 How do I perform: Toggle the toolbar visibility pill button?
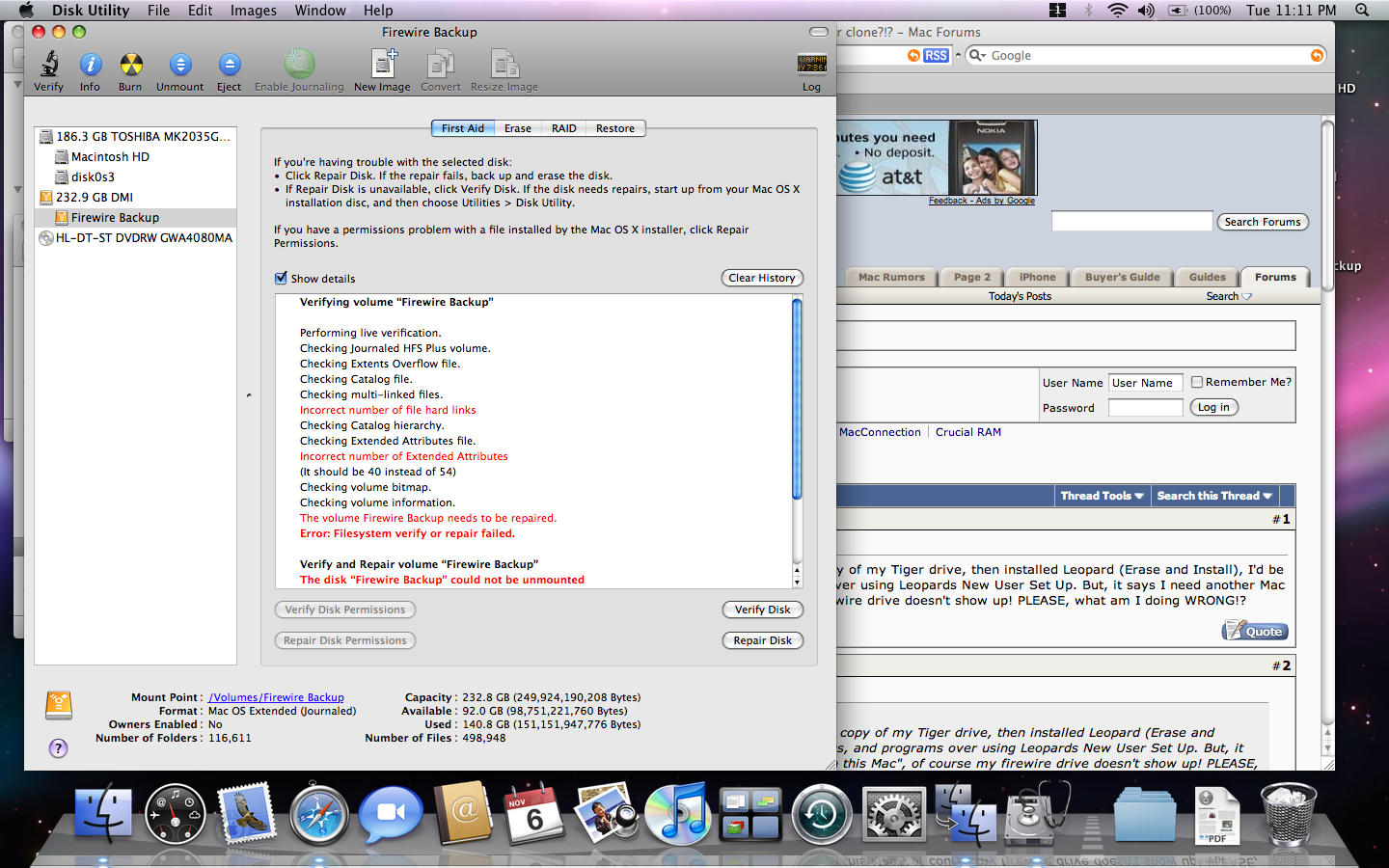819,32
